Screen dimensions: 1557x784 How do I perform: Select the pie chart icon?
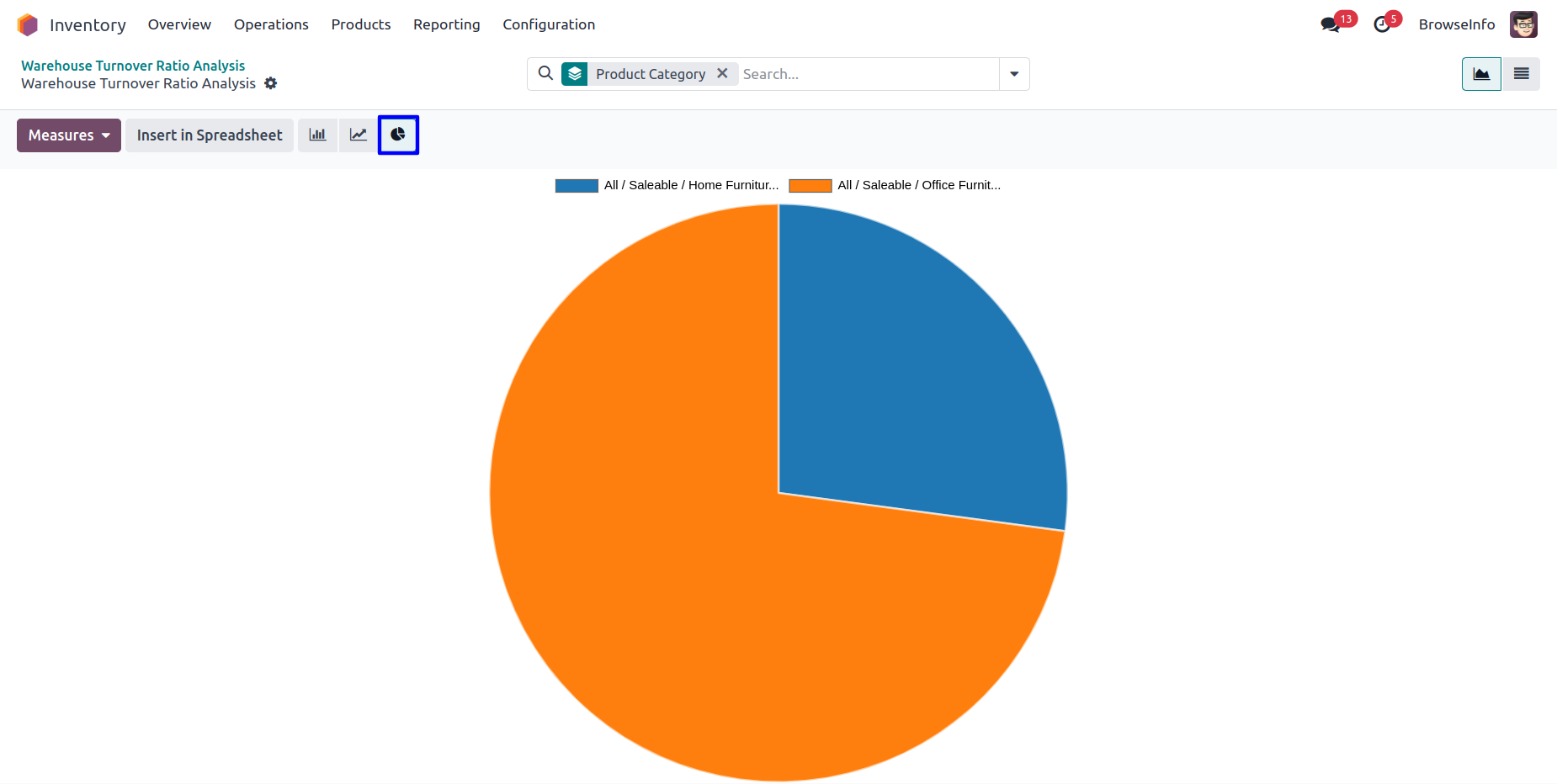[x=398, y=135]
